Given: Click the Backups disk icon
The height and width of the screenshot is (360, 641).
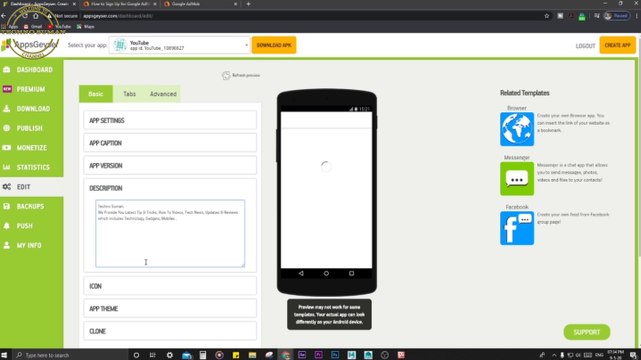Looking at the screenshot, I should pos(7,206).
